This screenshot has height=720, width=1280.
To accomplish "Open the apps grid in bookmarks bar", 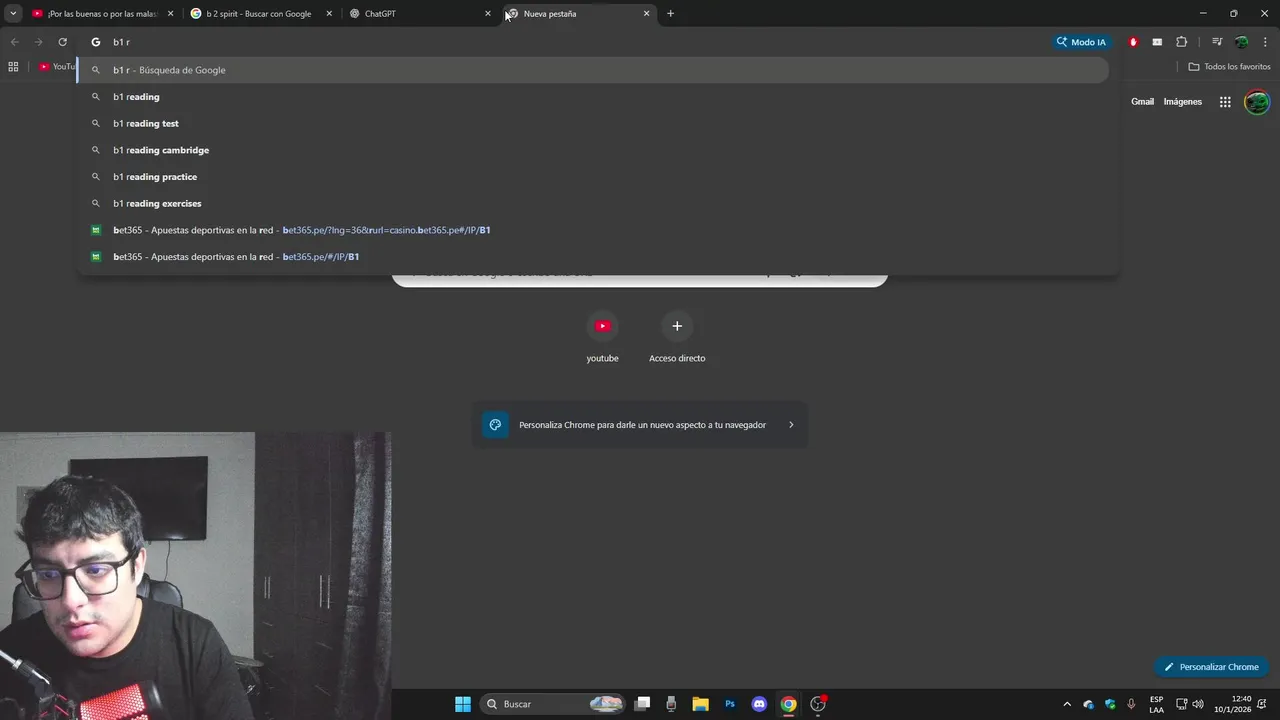I will (13, 66).
